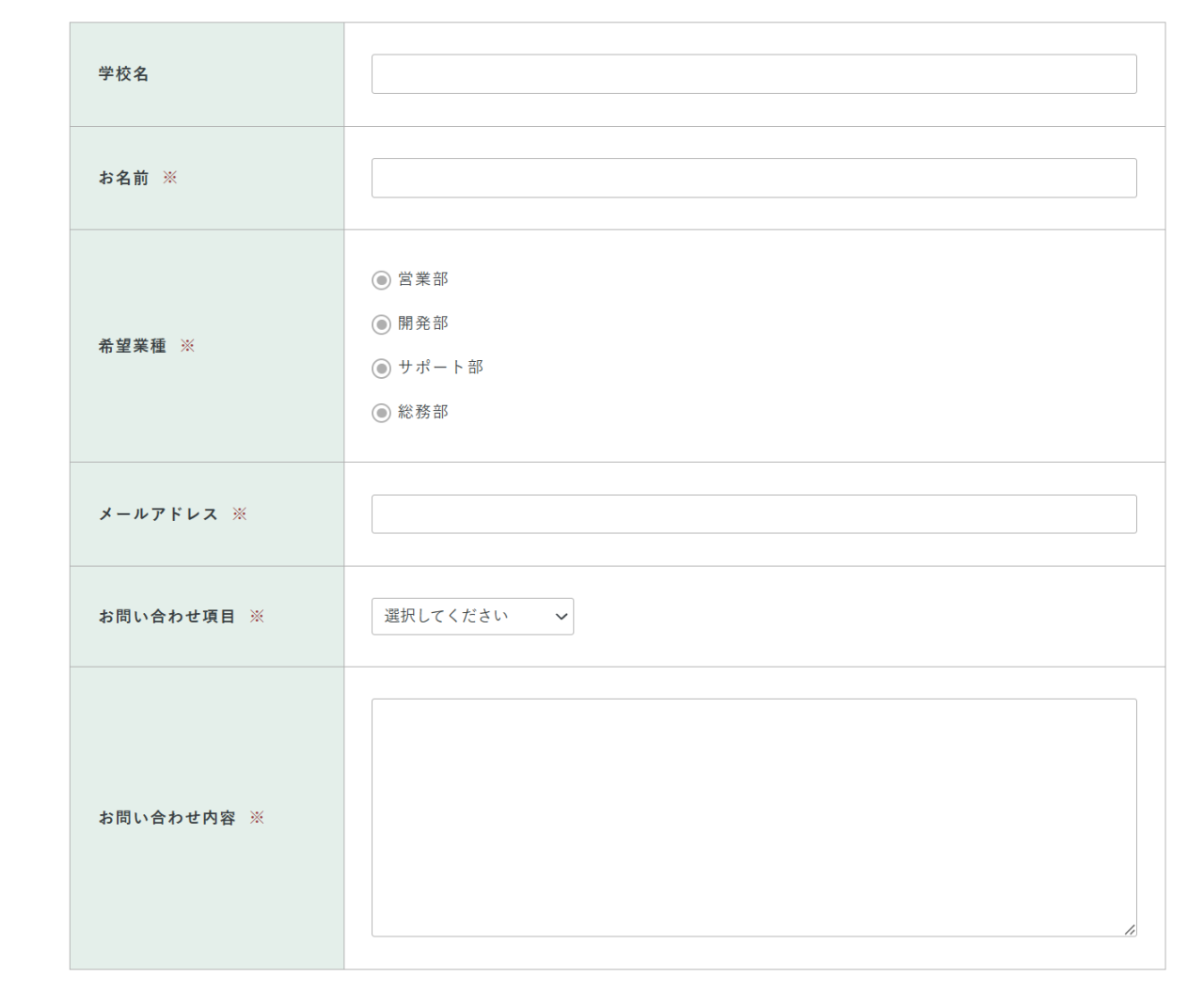
Task: Click the メールアドレス input field
Action: click(753, 514)
